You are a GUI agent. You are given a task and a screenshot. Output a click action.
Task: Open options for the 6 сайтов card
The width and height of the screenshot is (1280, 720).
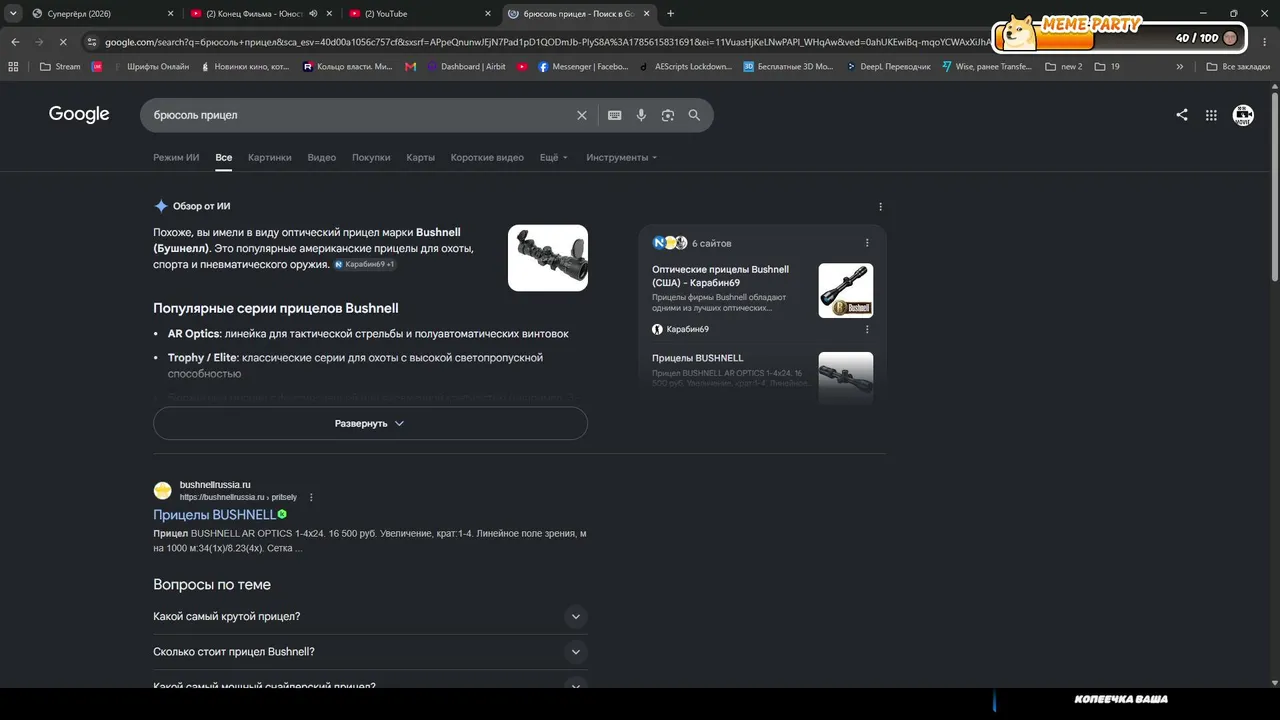pyautogui.click(x=867, y=243)
